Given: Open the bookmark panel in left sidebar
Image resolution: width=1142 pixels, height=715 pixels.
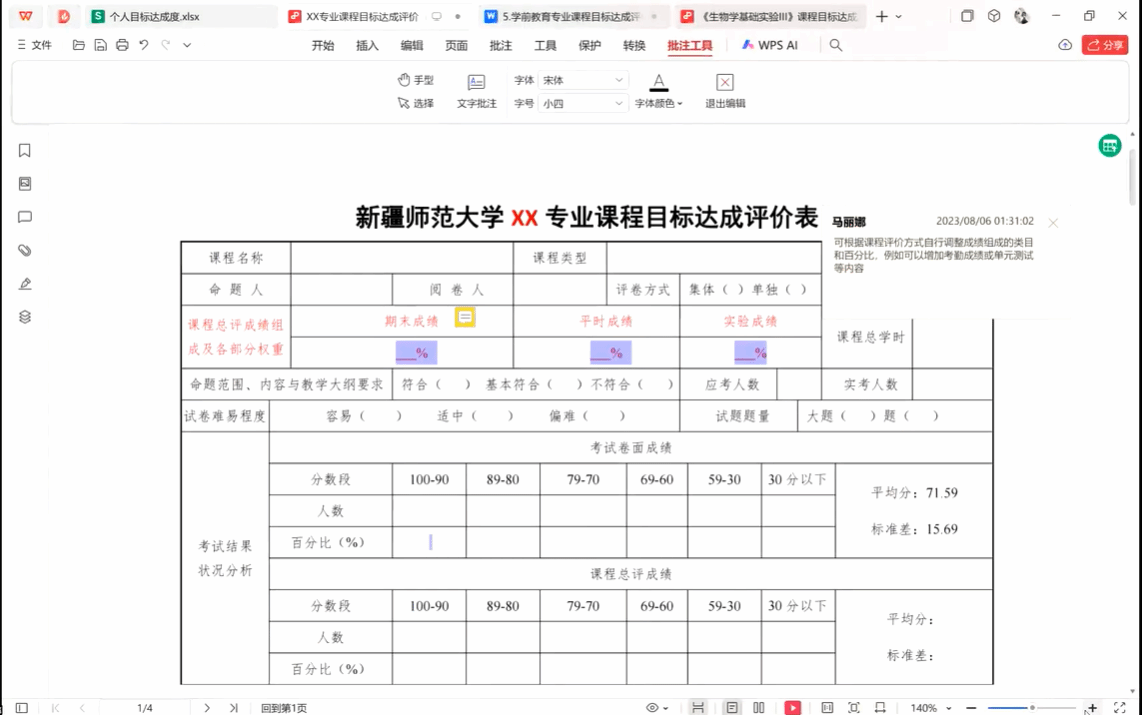Looking at the screenshot, I should point(25,151).
